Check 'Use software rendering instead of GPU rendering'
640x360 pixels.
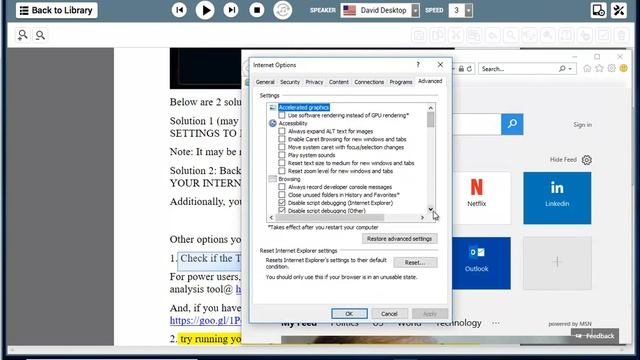(282, 116)
